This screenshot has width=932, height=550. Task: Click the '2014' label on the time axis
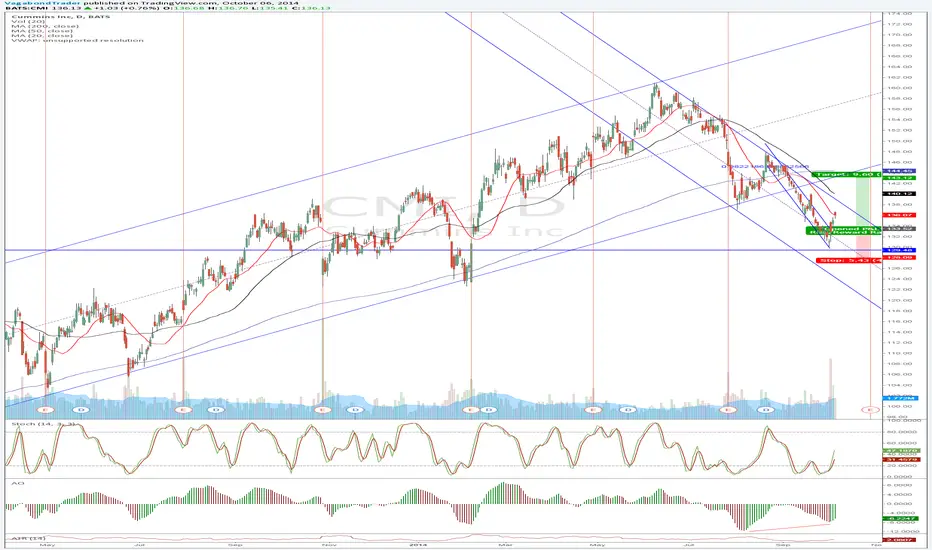tap(418, 545)
